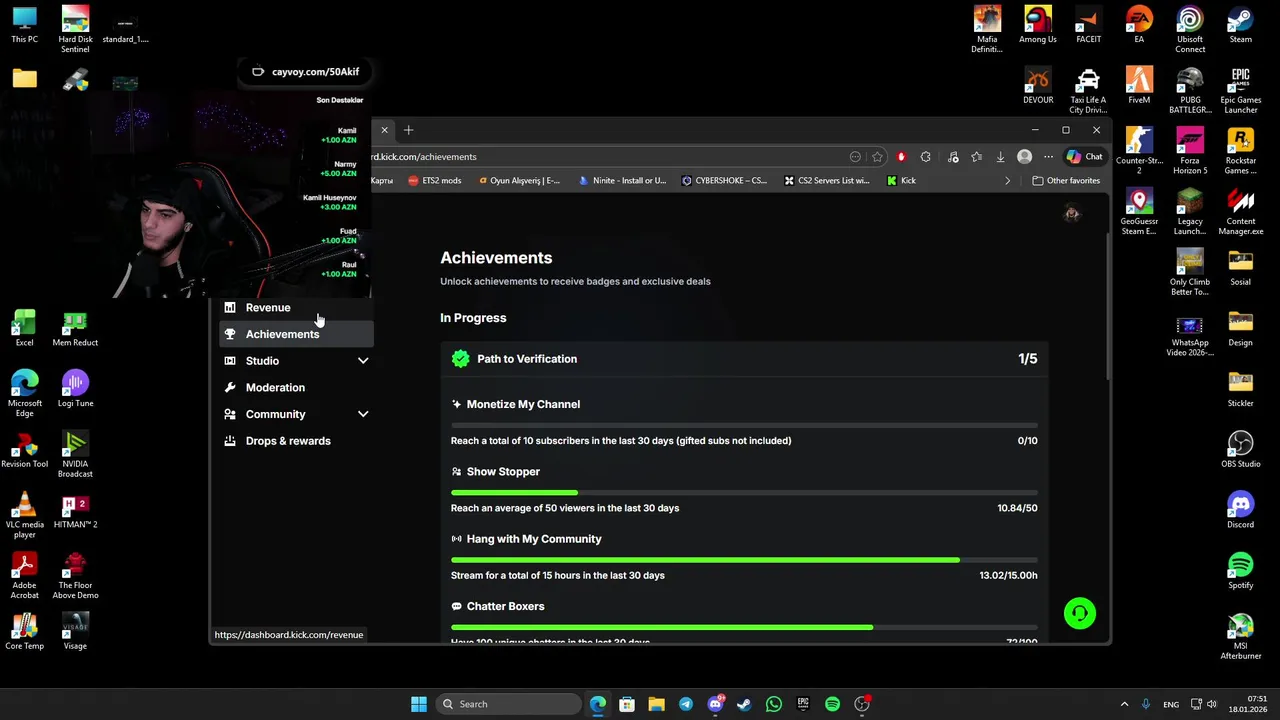1280x720 pixels.
Task: Click the Show Stopper progress bar
Action: coord(744,492)
